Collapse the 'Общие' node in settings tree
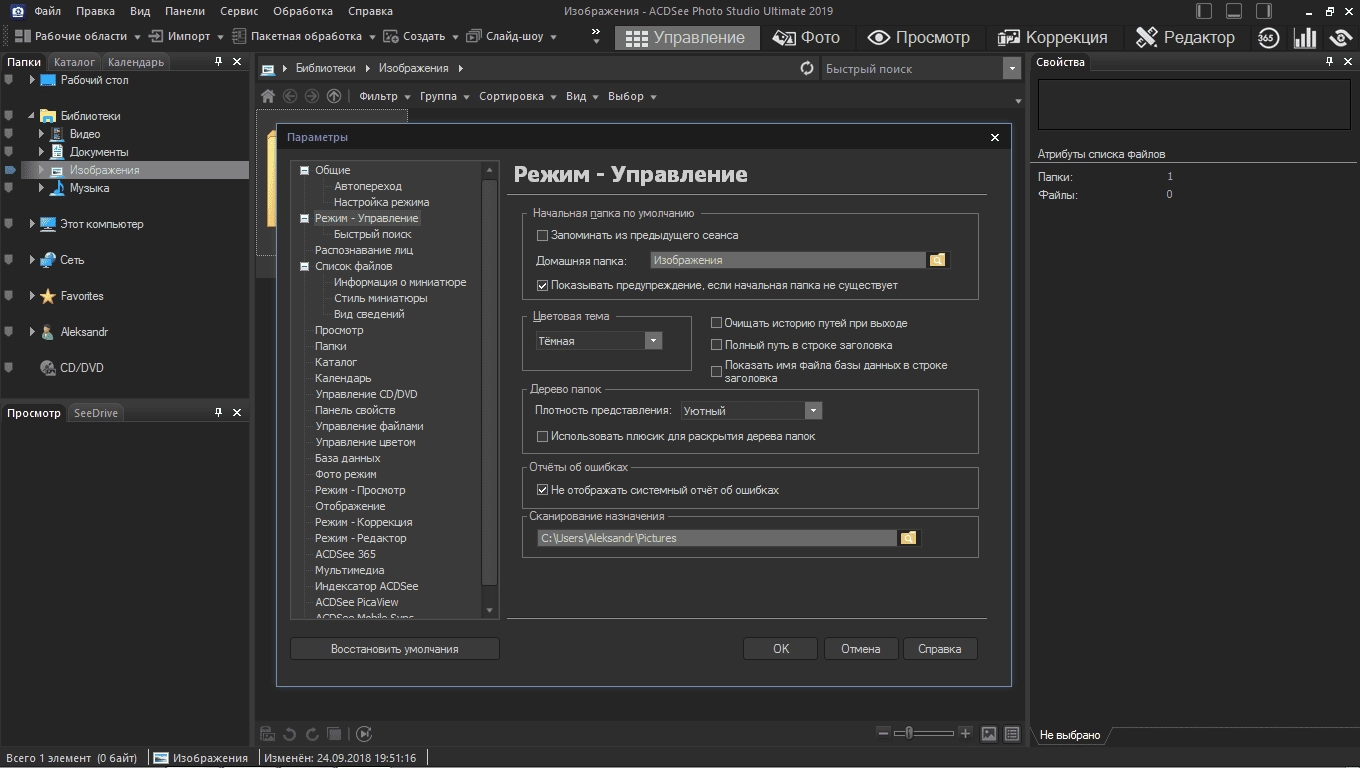1360x768 pixels. 305,171
